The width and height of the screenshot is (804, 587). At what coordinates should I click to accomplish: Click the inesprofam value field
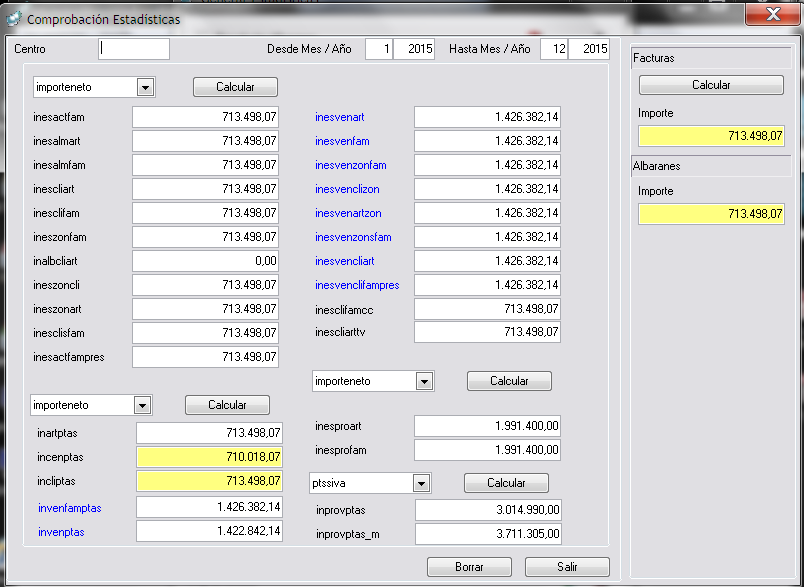tap(488, 450)
